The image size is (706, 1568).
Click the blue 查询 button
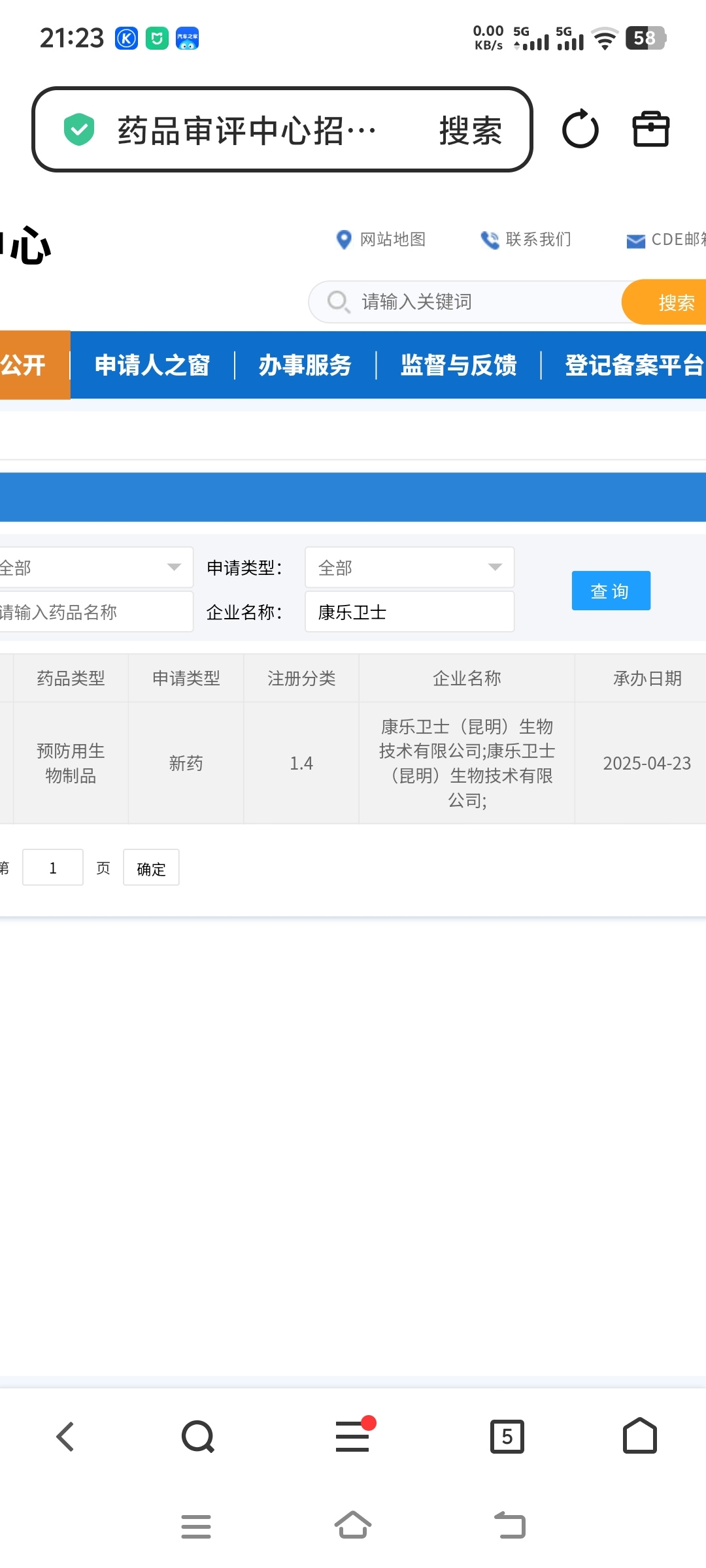click(x=611, y=591)
